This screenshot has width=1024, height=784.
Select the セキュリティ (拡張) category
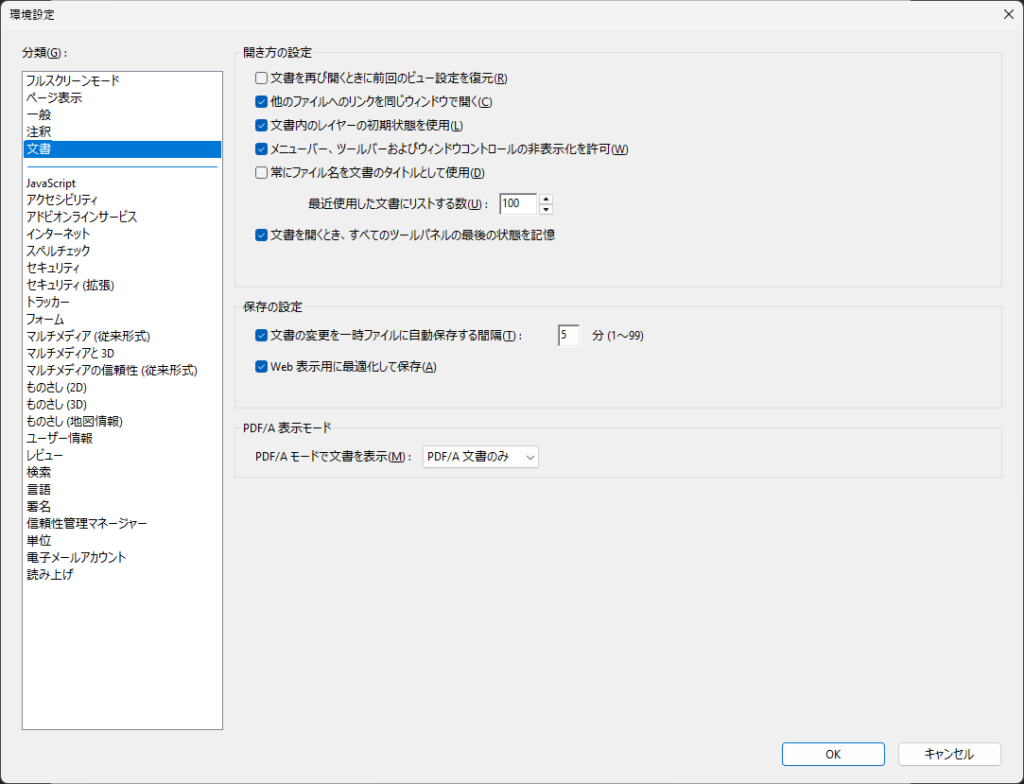pos(70,285)
